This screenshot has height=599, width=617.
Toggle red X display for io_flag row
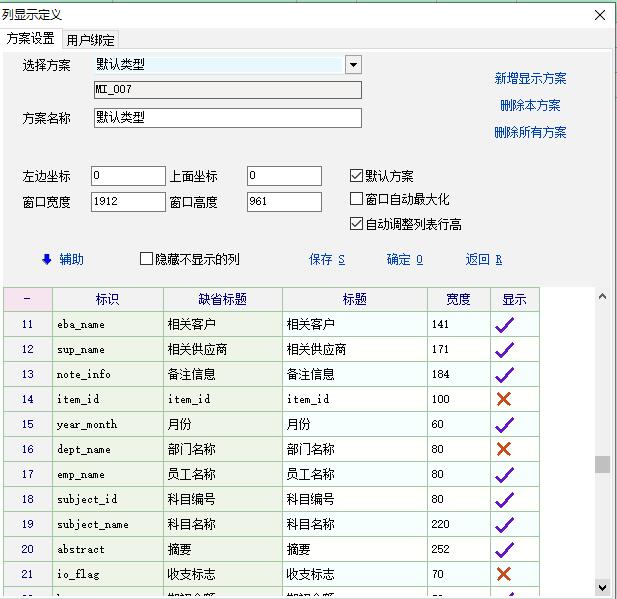504,574
